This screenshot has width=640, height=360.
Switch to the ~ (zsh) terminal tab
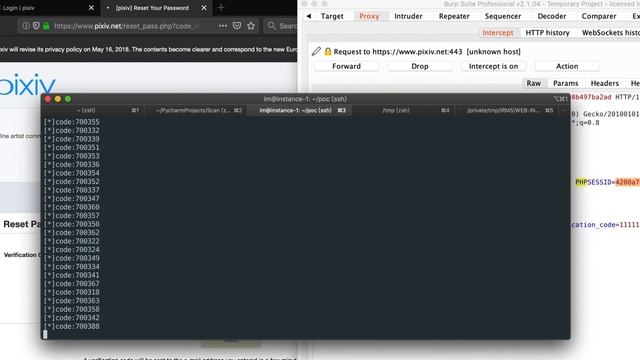(x=93, y=110)
